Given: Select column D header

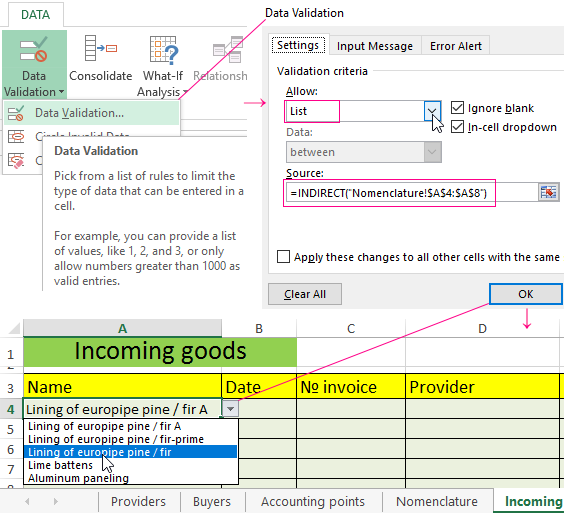Looking at the screenshot, I should (482, 328).
